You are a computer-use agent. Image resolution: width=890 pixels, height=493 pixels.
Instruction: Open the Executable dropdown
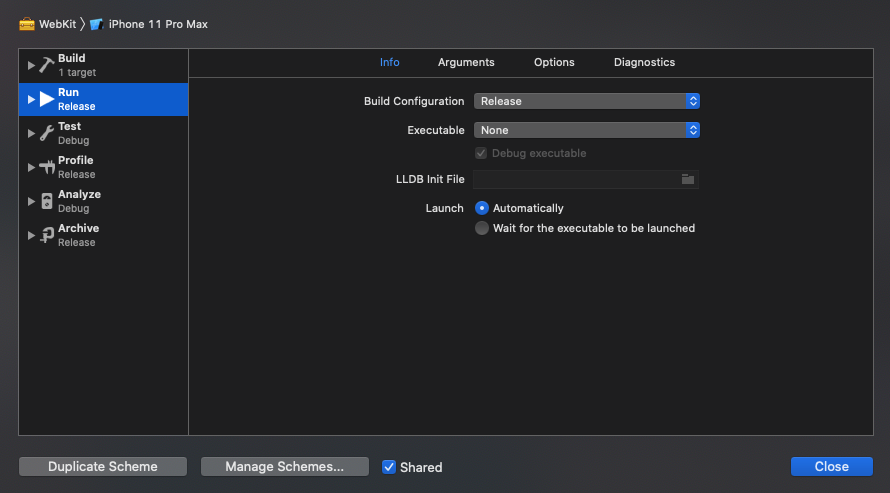click(x=586, y=130)
